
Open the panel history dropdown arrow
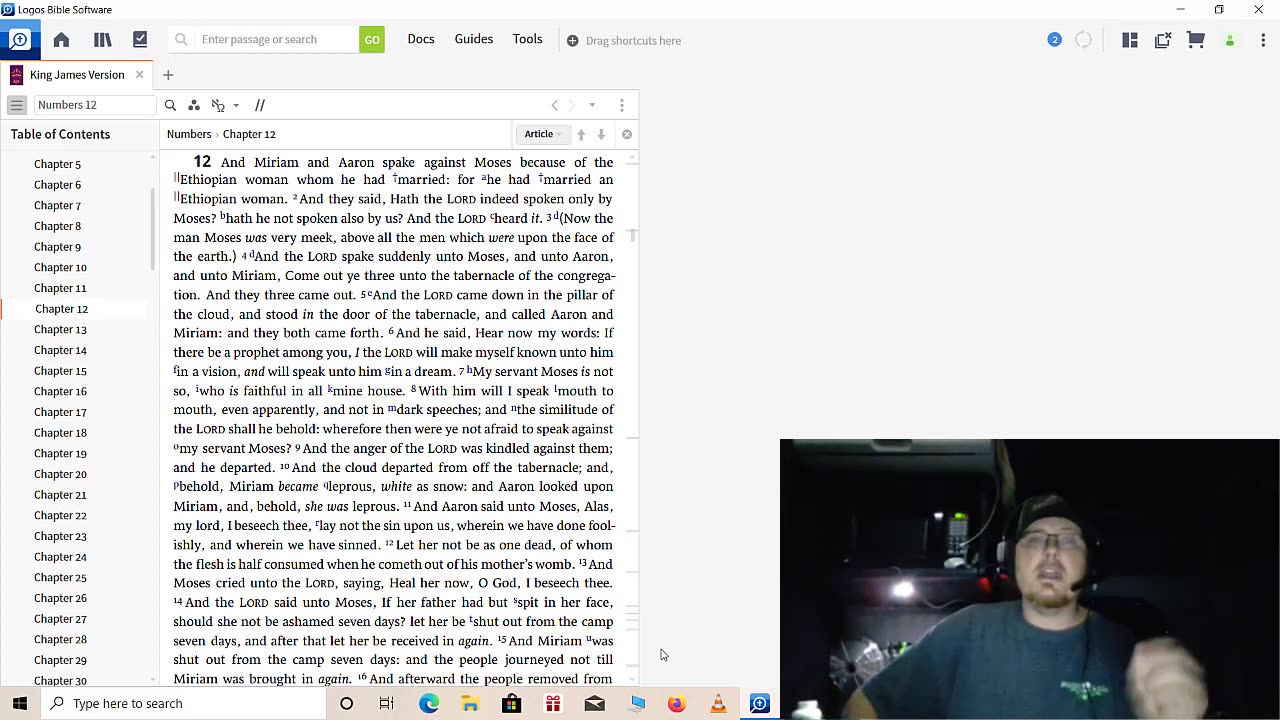(x=592, y=105)
